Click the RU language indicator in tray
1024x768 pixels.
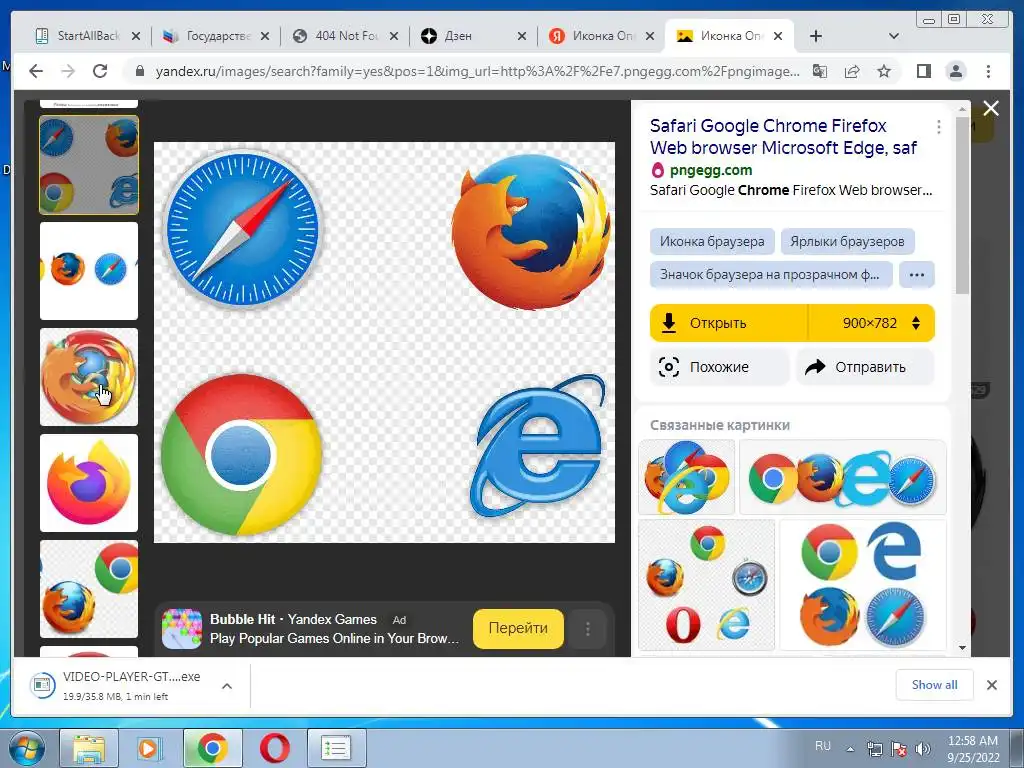(x=823, y=746)
